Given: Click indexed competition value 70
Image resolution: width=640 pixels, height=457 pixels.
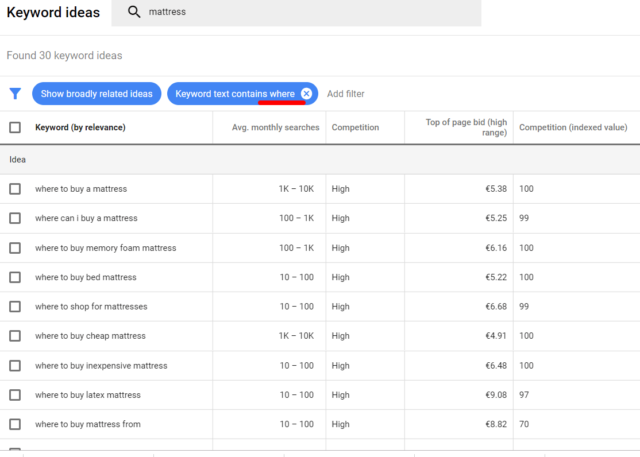Looking at the screenshot, I should pos(524,424).
